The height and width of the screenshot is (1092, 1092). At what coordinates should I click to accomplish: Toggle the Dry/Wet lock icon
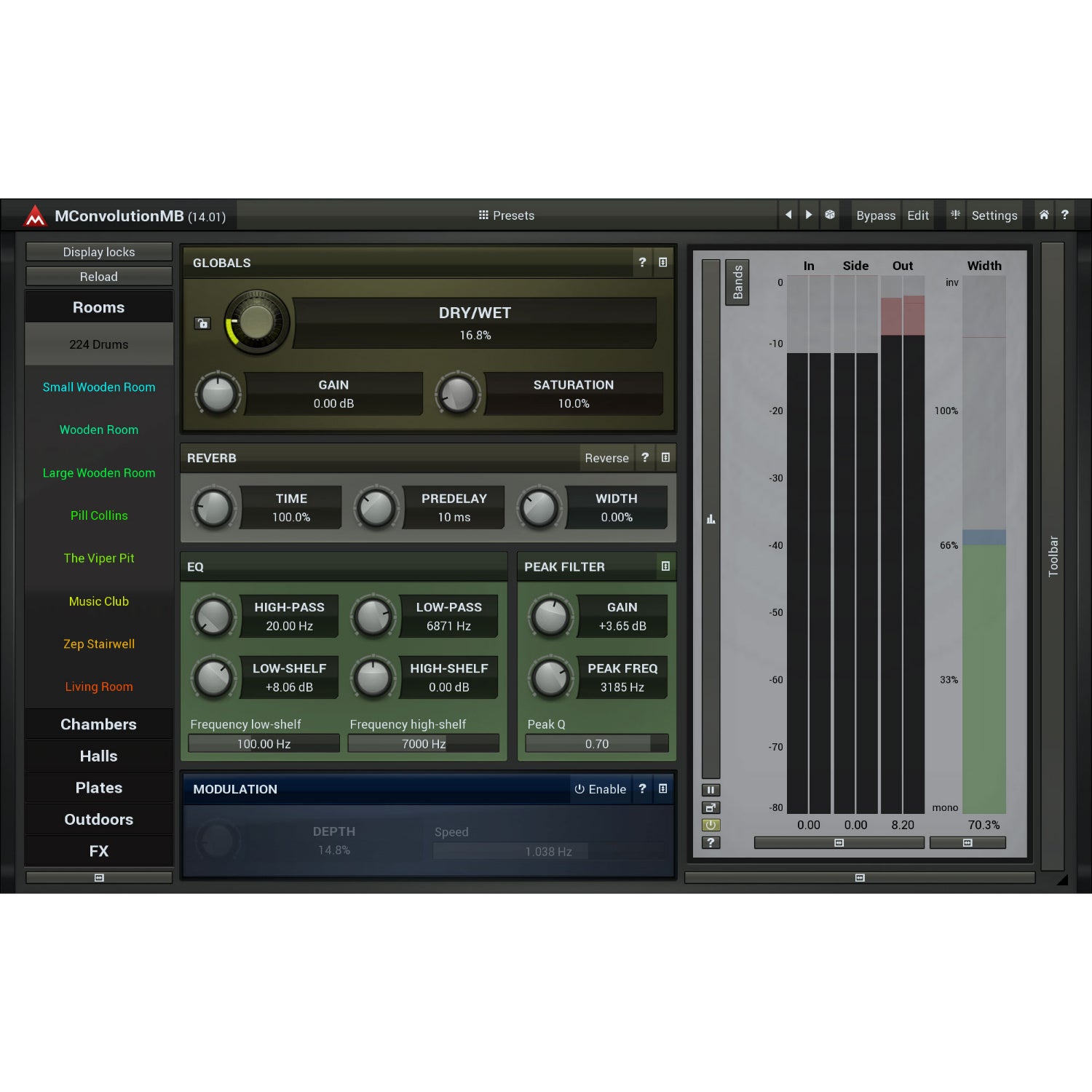pos(202,323)
